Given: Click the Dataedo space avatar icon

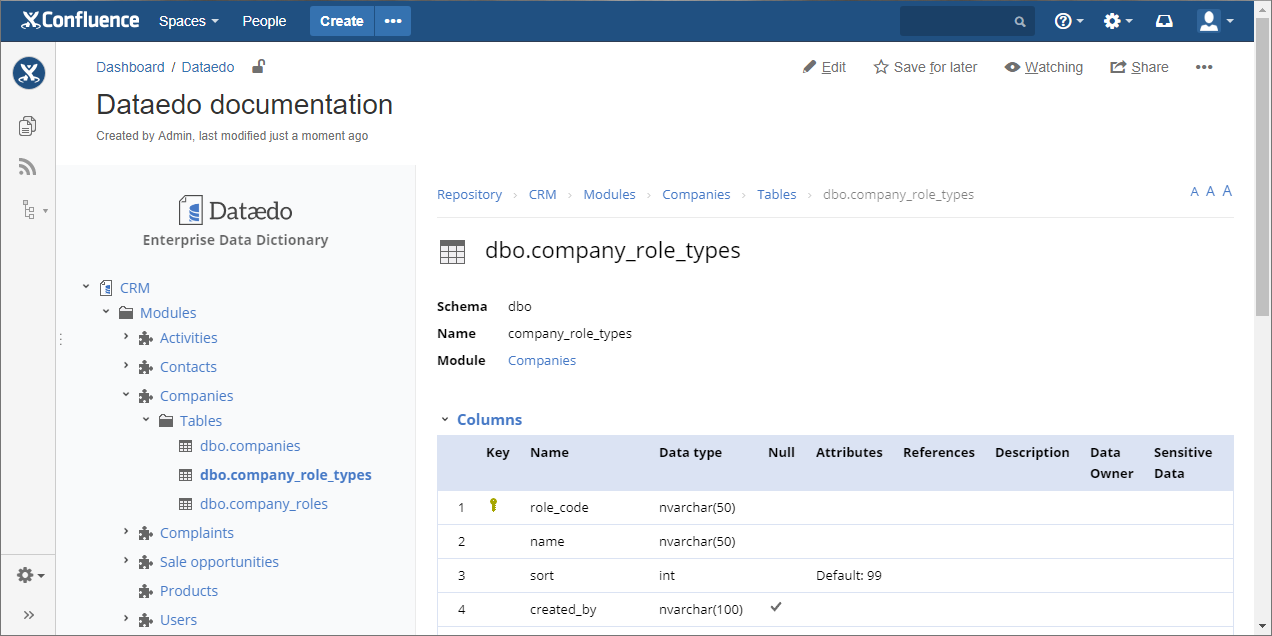Looking at the screenshot, I should [x=29, y=73].
